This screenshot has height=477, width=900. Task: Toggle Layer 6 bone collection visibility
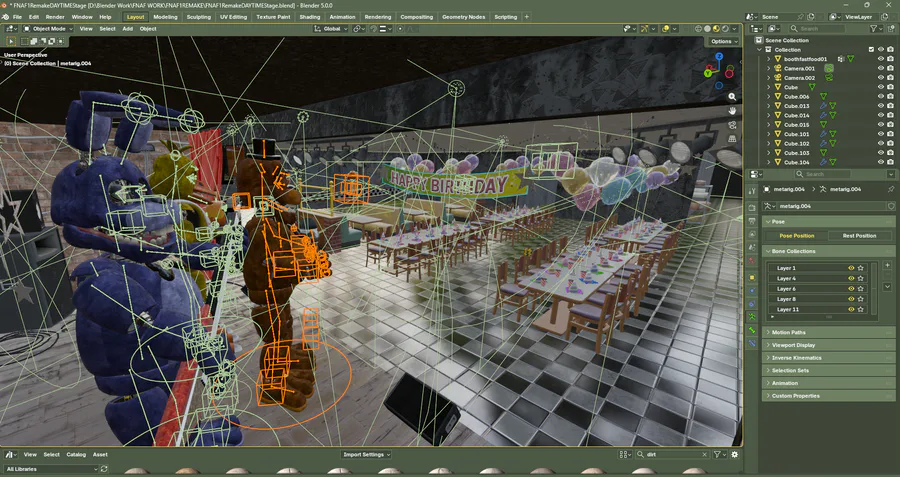tap(851, 289)
